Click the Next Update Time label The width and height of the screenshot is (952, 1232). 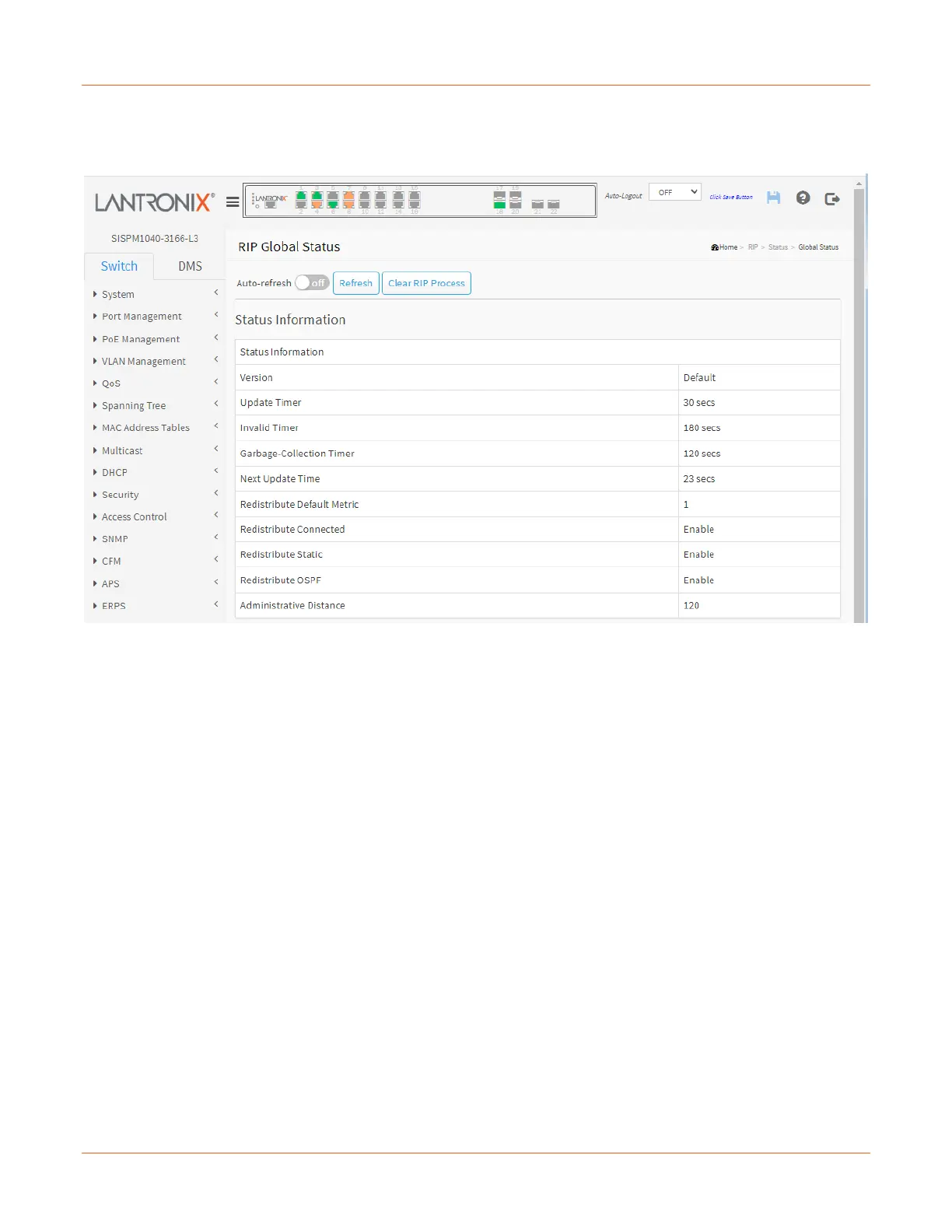click(x=280, y=479)
